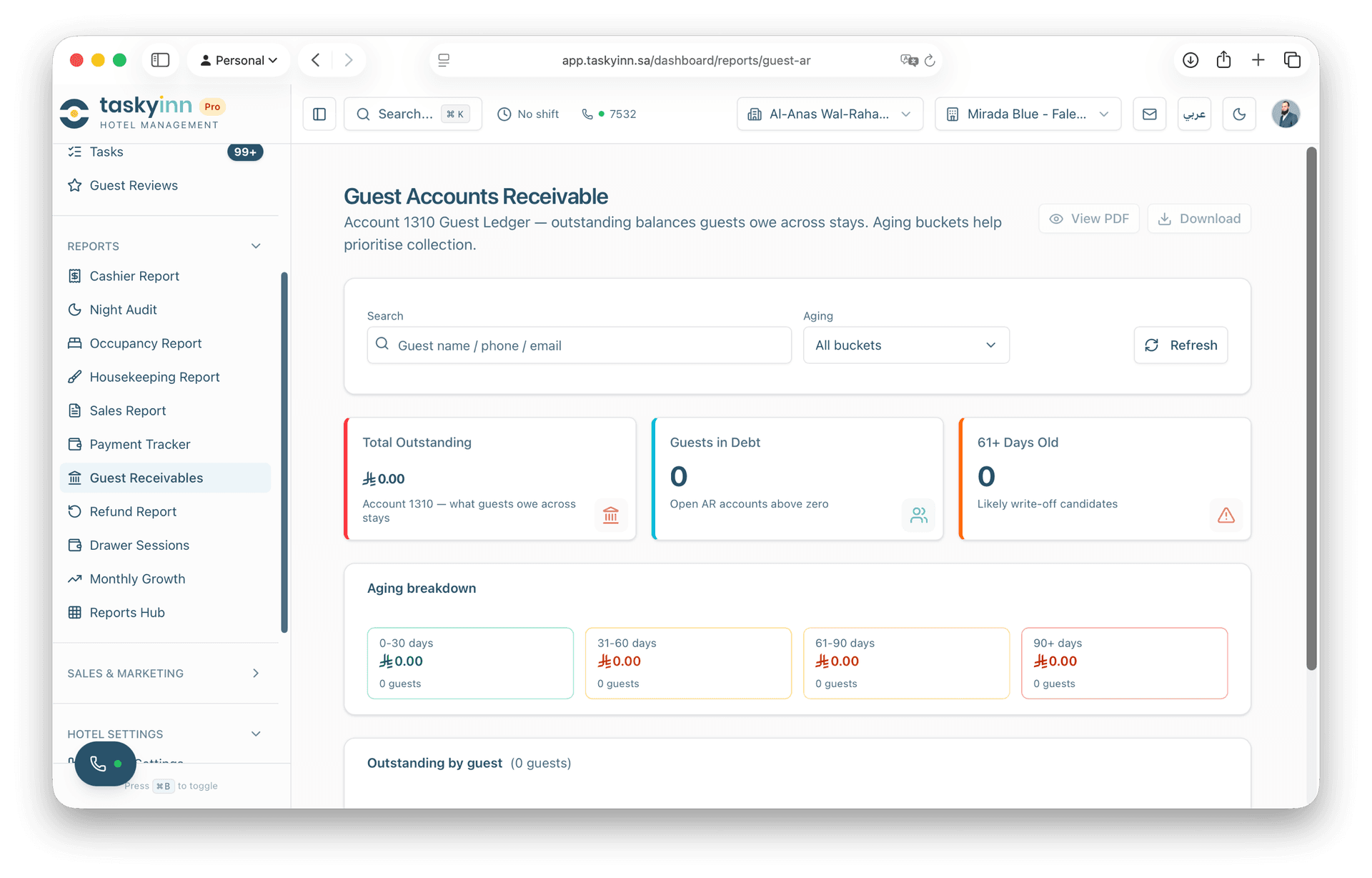Click Download report button
Viewport: 1372px width, 878px height.
(x=1198, y=219)
